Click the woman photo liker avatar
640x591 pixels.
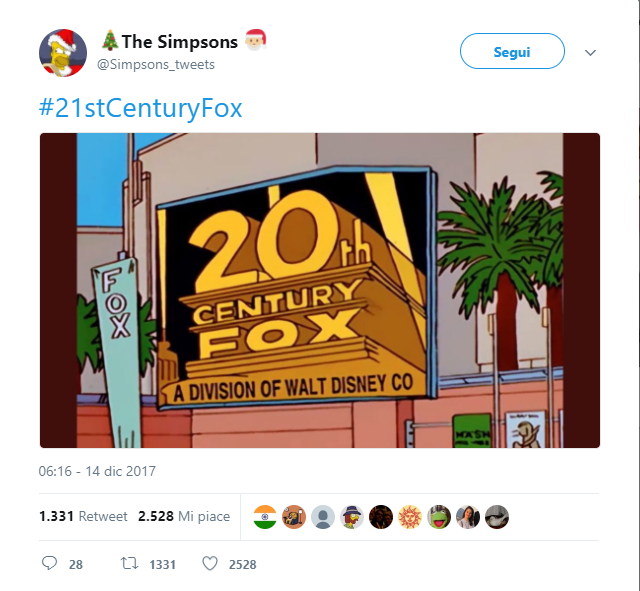468,517
